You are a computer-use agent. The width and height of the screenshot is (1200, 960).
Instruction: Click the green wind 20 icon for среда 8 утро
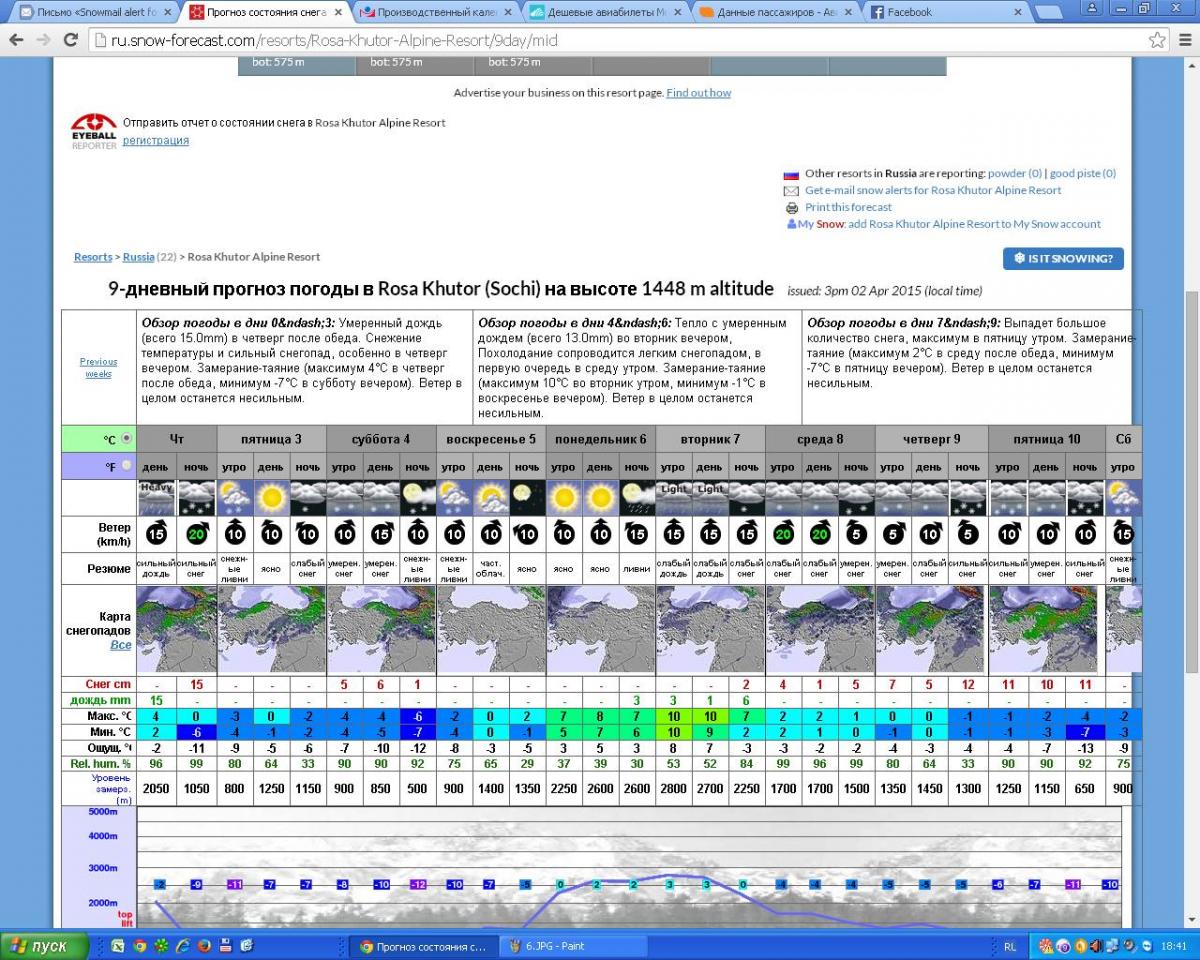pyautogui.click(x=783, y=534)
